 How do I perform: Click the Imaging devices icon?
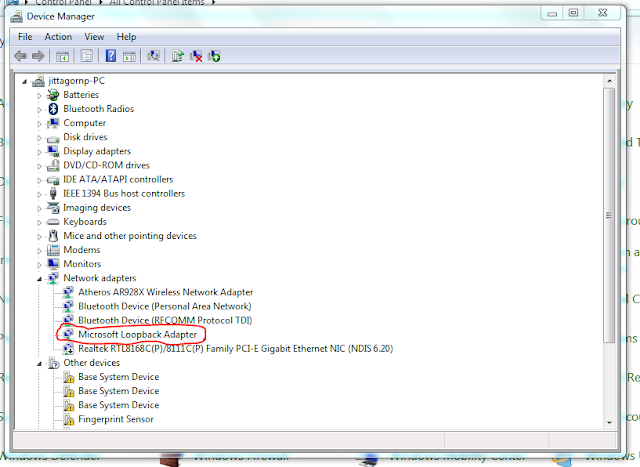point(53,207)
